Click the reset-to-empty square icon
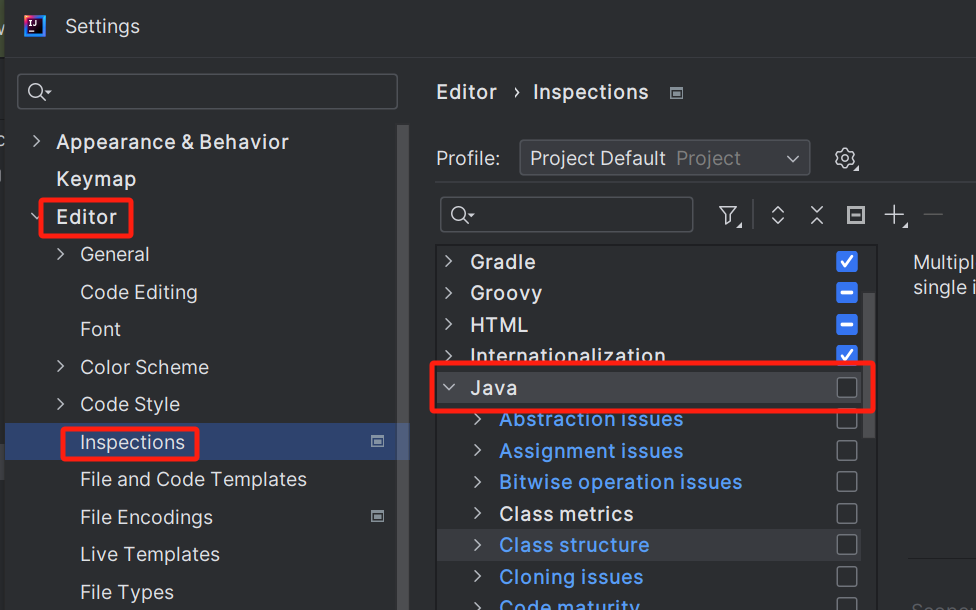 [856, 215]
